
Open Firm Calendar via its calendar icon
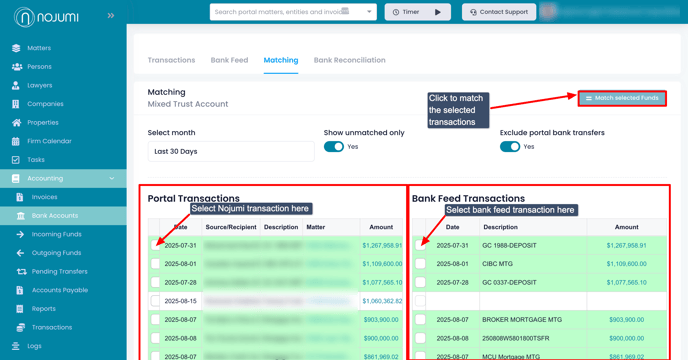click(16, 141)
